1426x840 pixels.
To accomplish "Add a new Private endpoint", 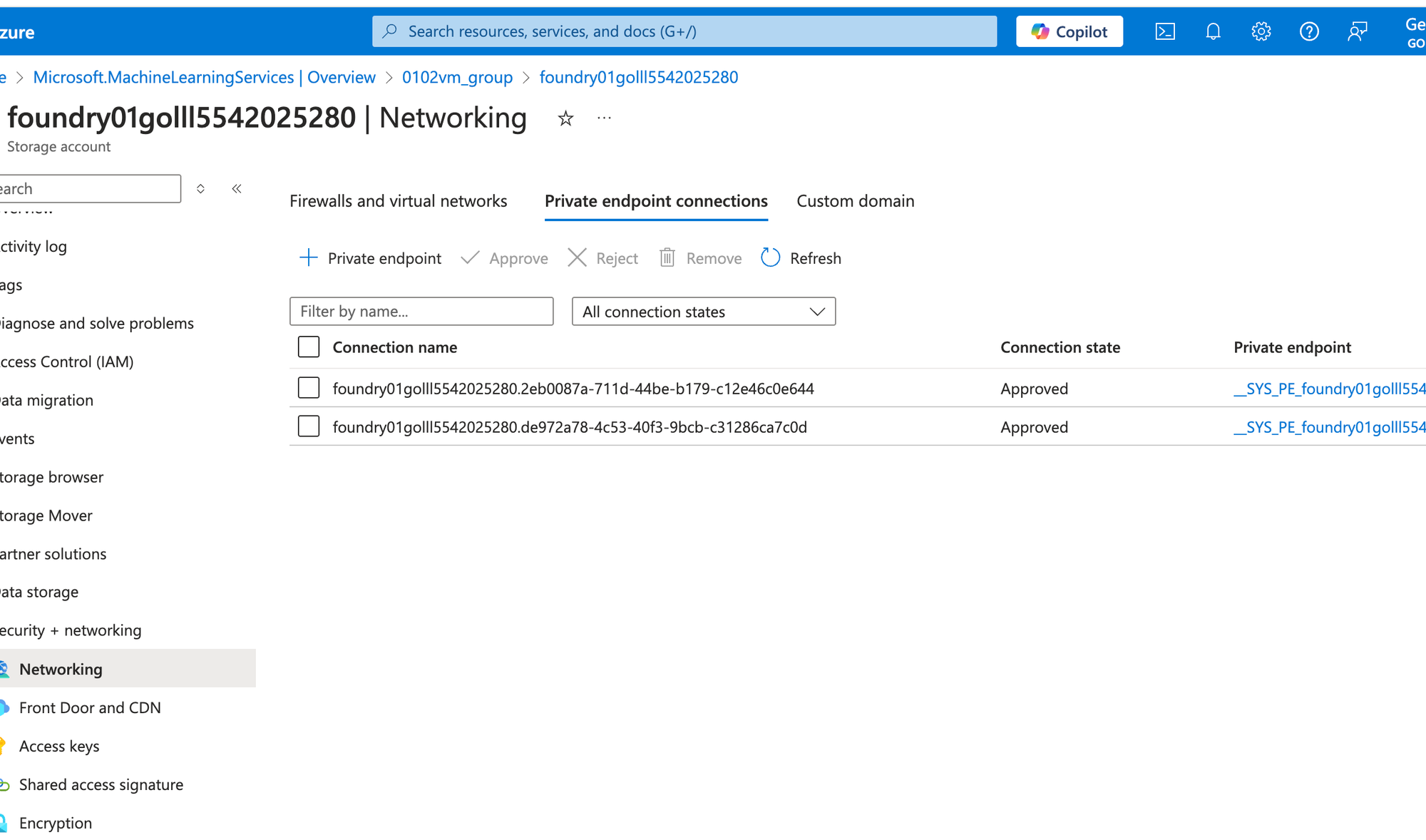I will 370,258.
